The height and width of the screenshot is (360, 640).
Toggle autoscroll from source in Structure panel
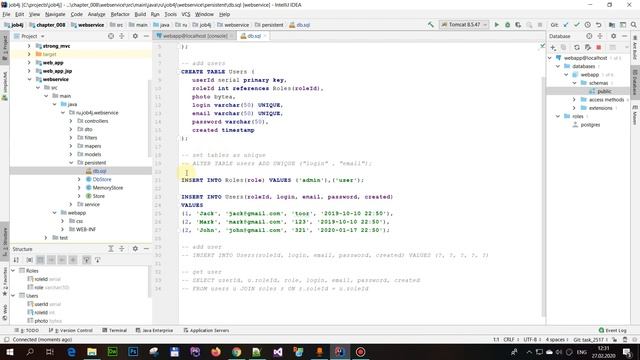coord(98,260)
